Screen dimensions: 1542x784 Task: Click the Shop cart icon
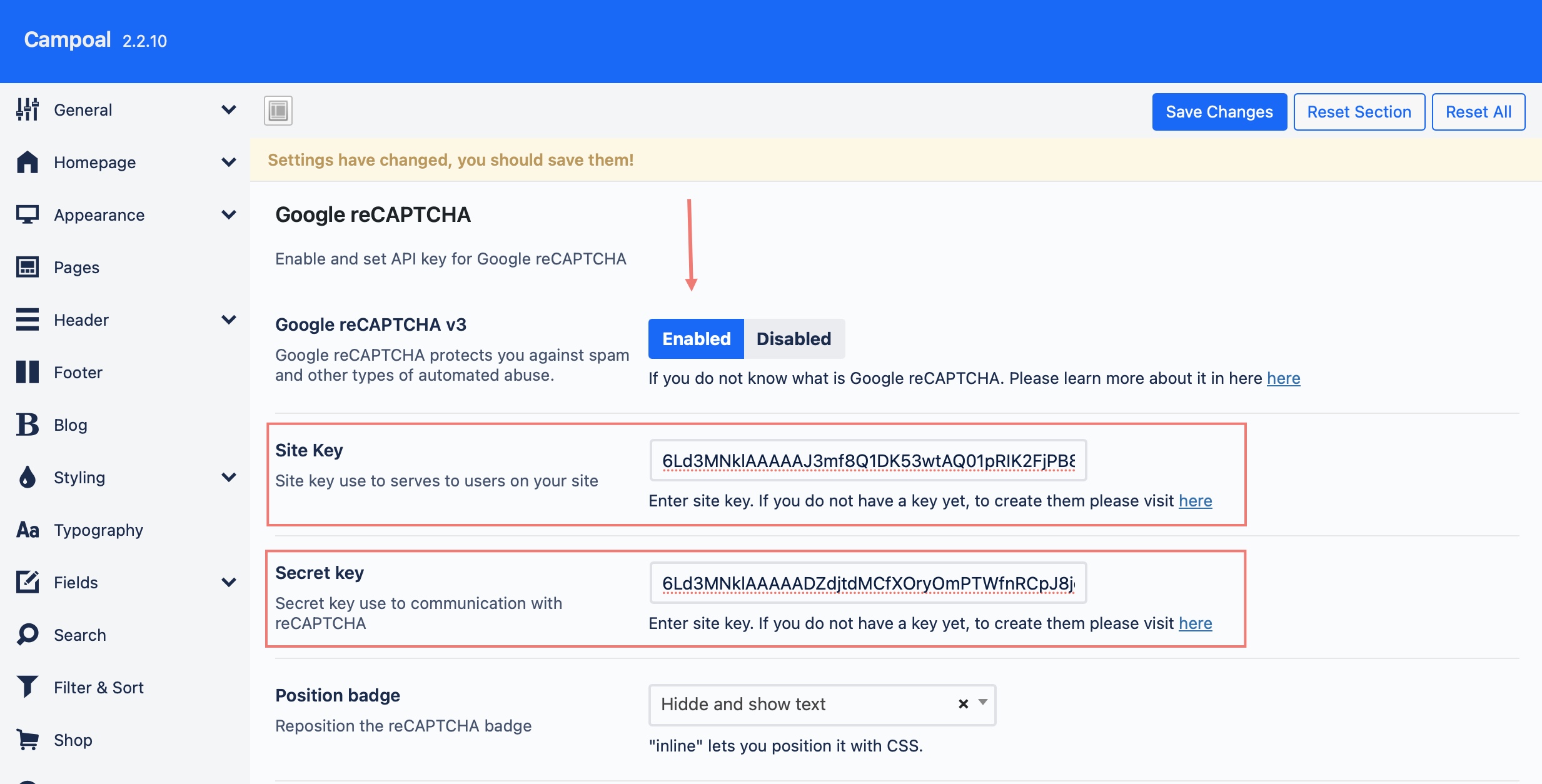pos(28,740)
